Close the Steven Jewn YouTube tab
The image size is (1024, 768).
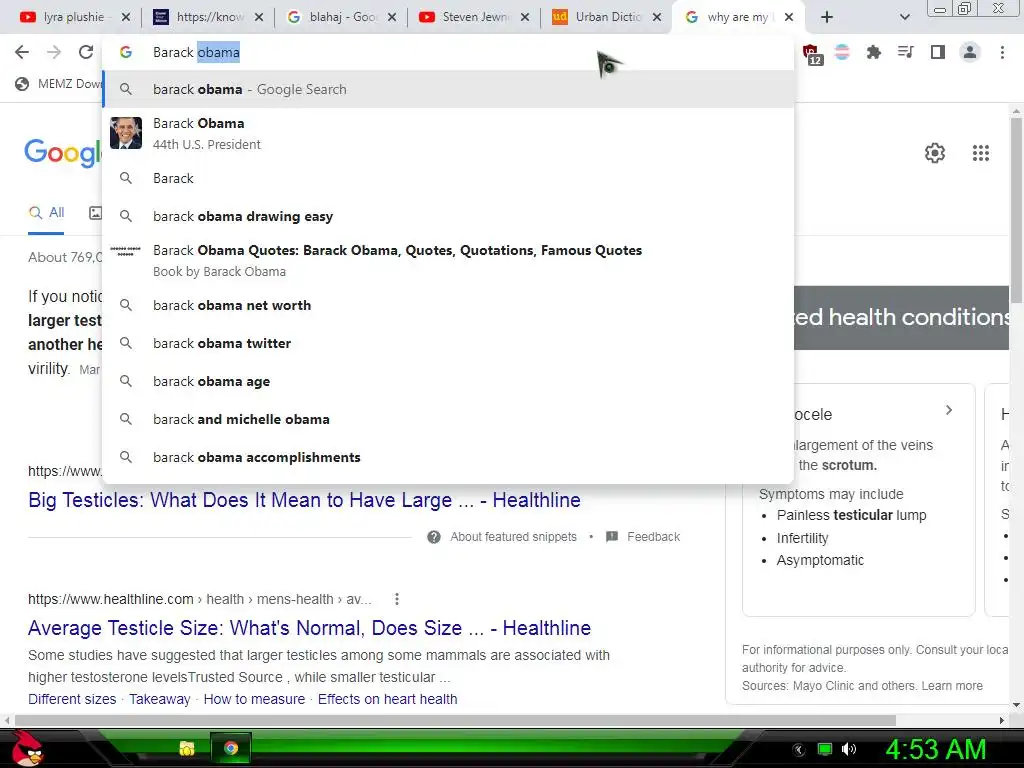(525, 18)
